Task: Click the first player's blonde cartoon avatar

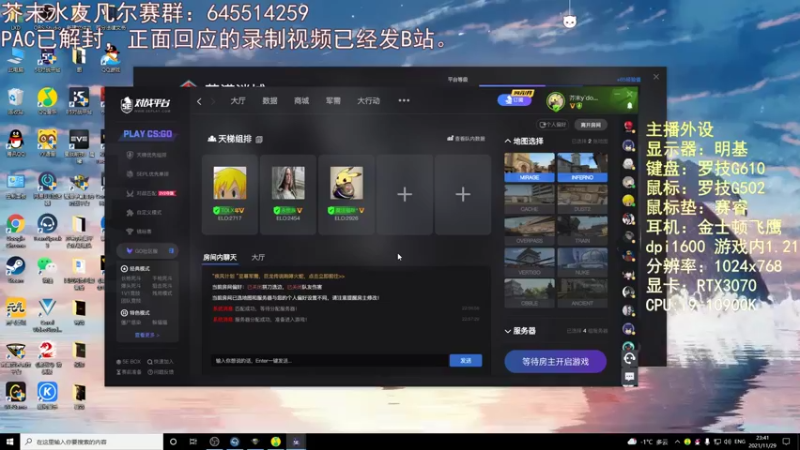Action: point(230,183)
